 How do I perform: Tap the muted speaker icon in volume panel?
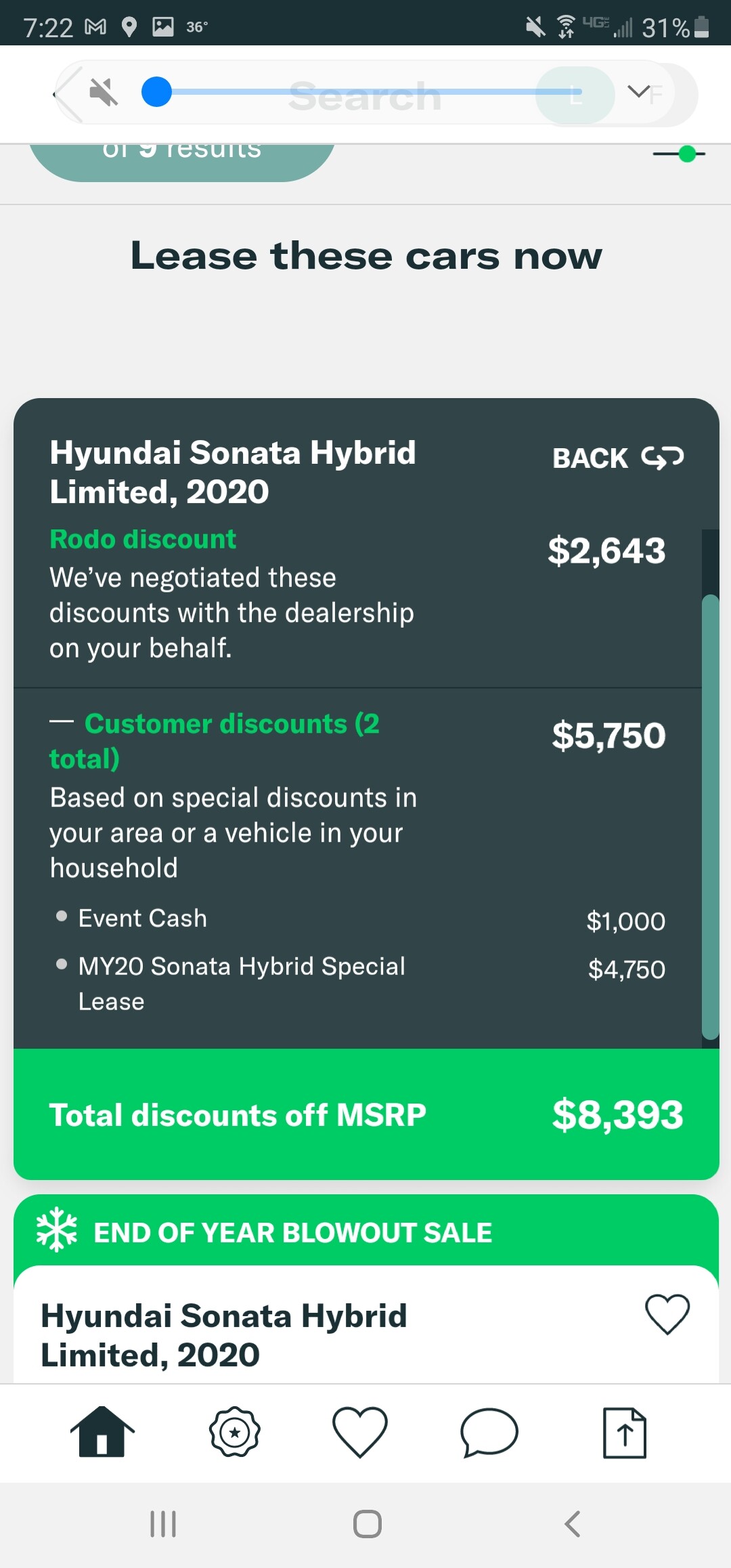(x=104, y=92)
